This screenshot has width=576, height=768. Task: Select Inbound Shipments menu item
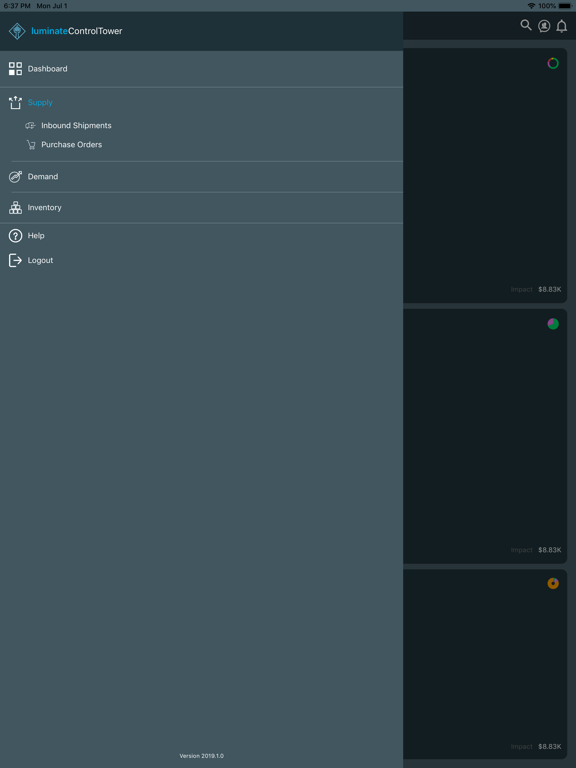point(76,125)
